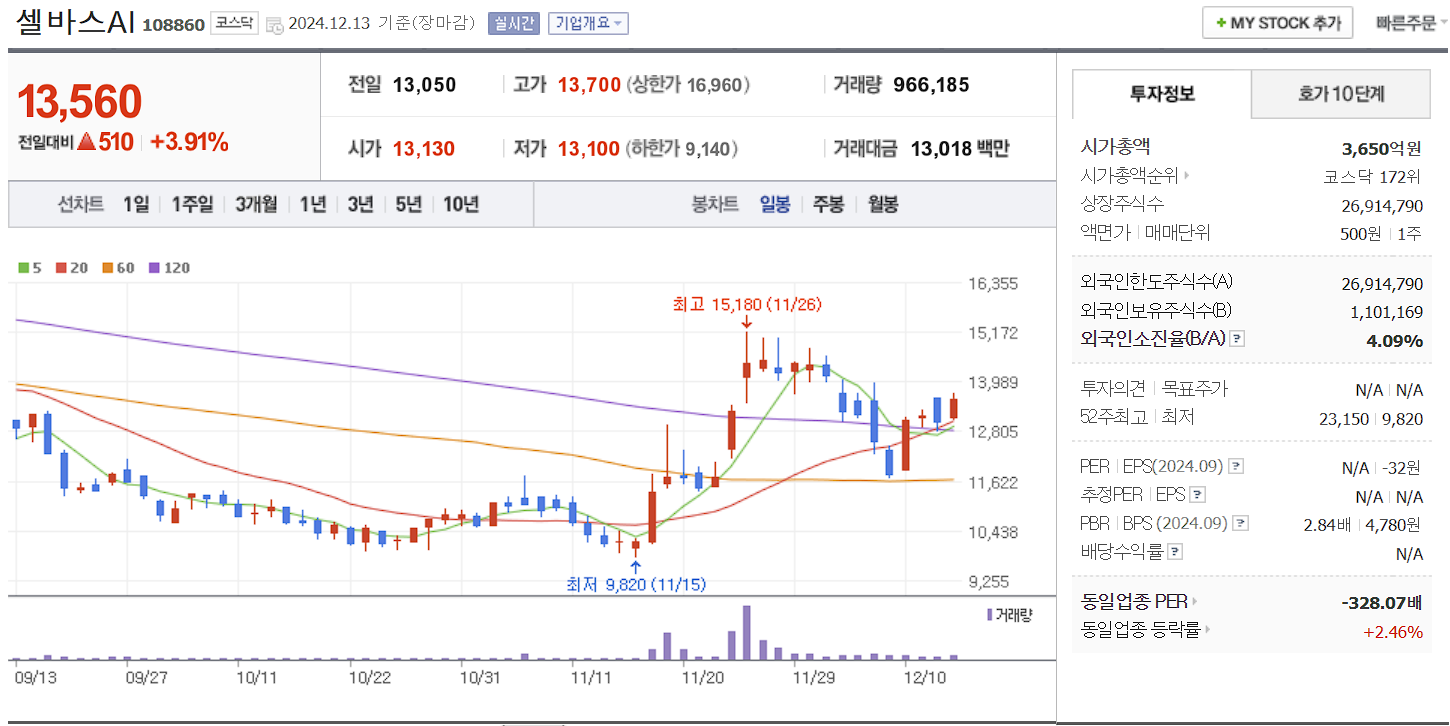Click the MY STOCK 추가 button
1450x726 pixels.
pos(1277,22)
